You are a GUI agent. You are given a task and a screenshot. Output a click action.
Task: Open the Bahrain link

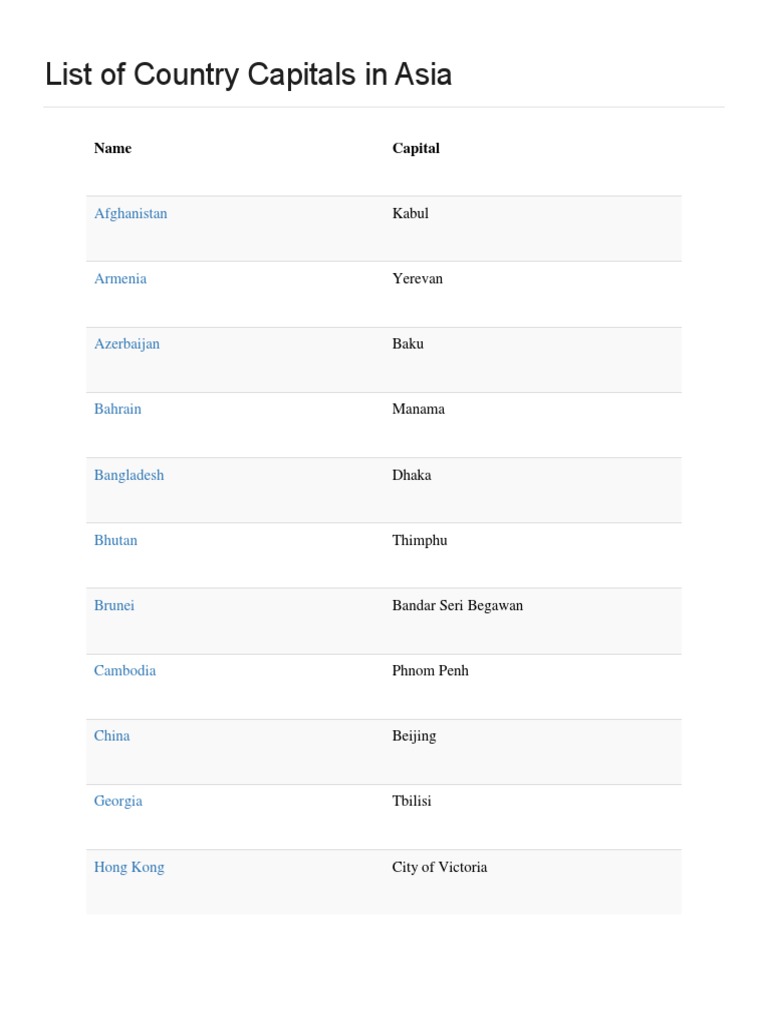pos(117,408)
